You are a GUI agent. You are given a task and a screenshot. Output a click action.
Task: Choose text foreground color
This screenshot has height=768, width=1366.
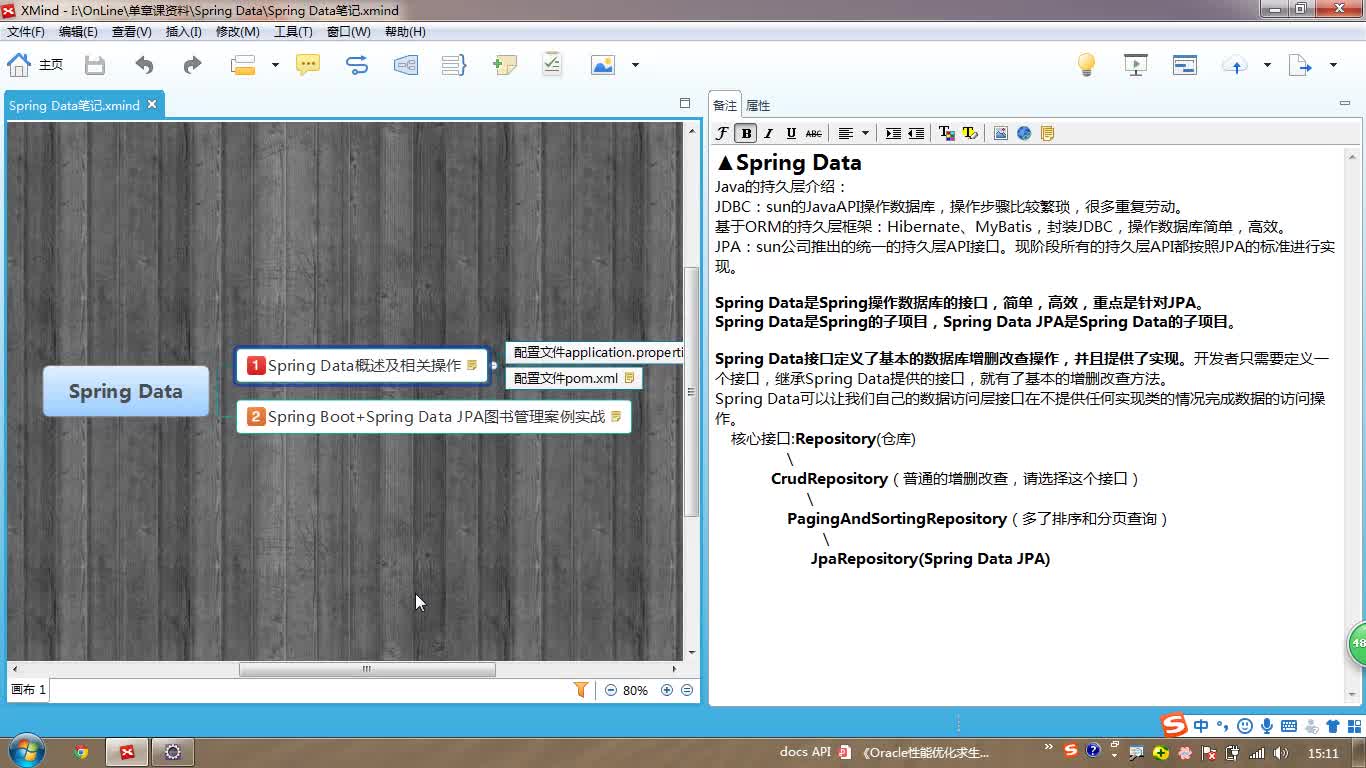[946, 133]
